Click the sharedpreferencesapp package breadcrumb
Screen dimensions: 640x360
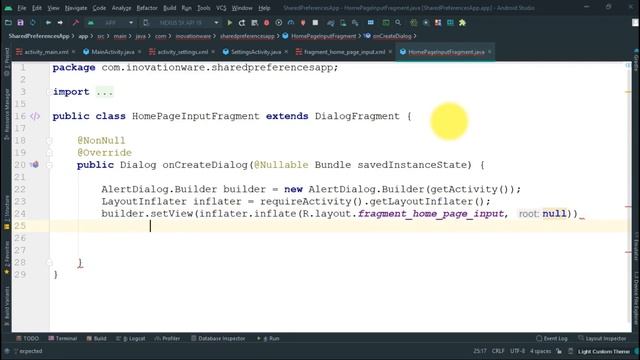click(x=247, y=36)
